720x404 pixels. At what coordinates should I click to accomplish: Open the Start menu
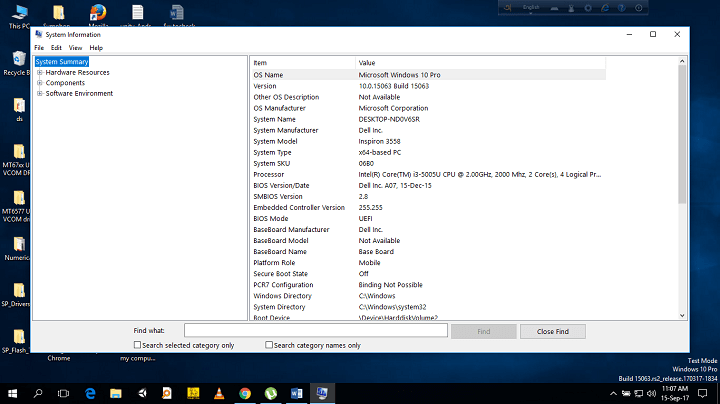(12, 393)
